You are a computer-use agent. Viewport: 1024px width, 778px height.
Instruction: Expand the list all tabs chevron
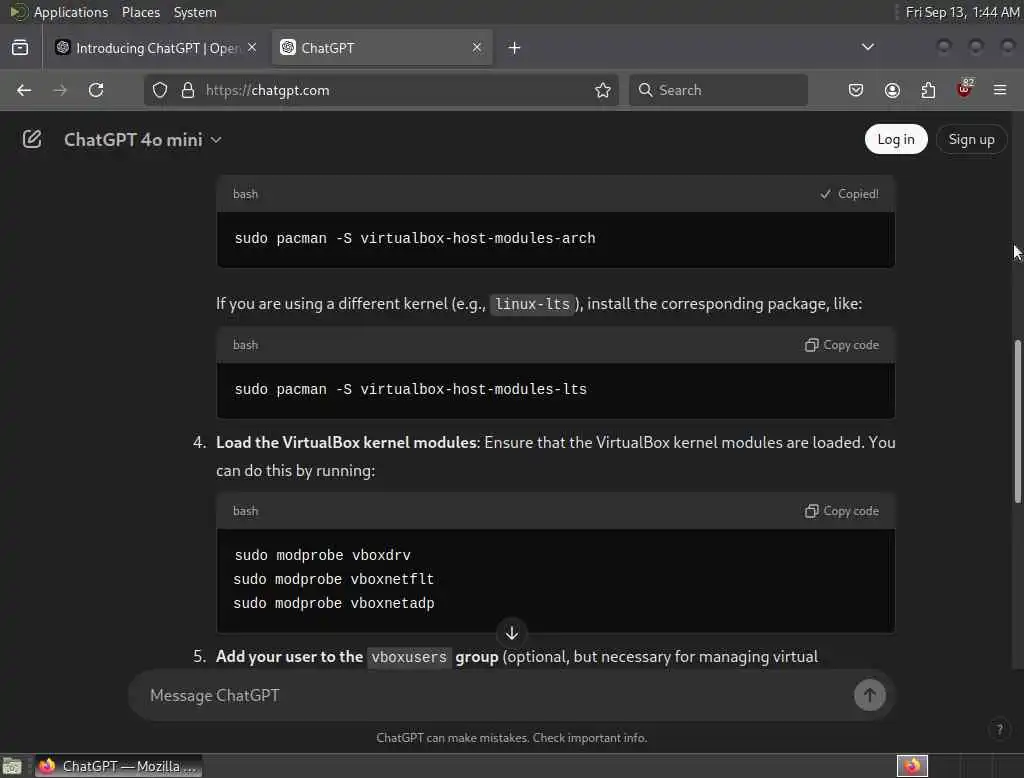867,47
